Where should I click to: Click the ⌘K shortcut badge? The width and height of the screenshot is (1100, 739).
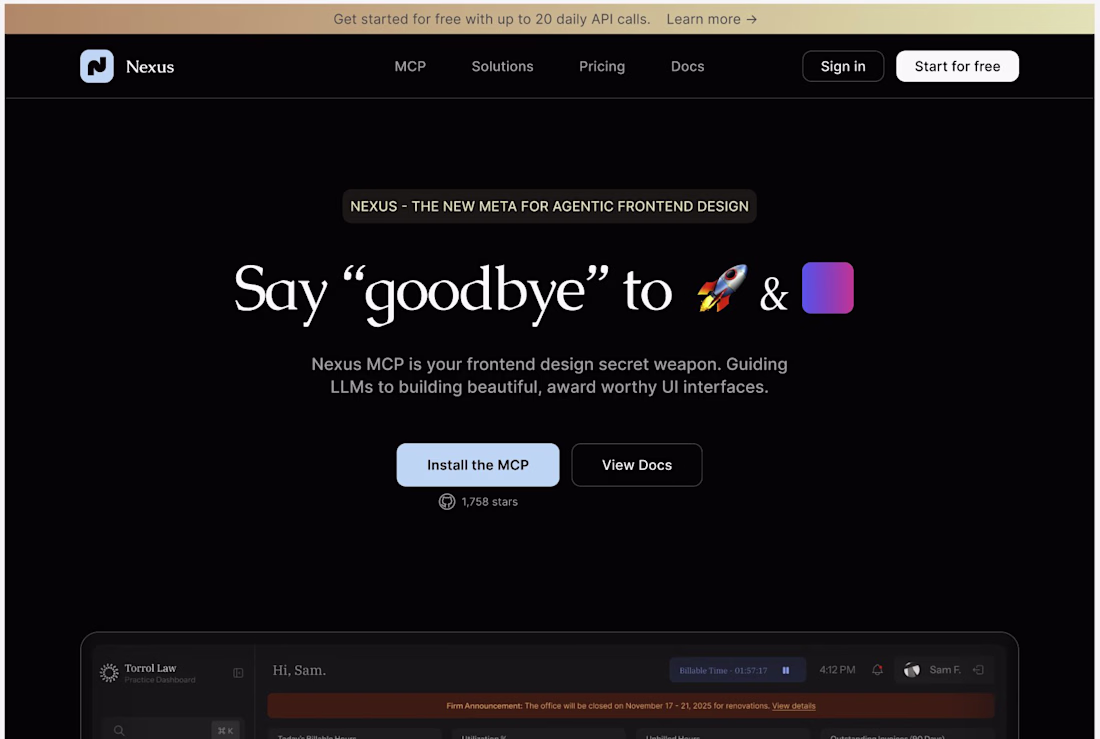coord(225,731)
